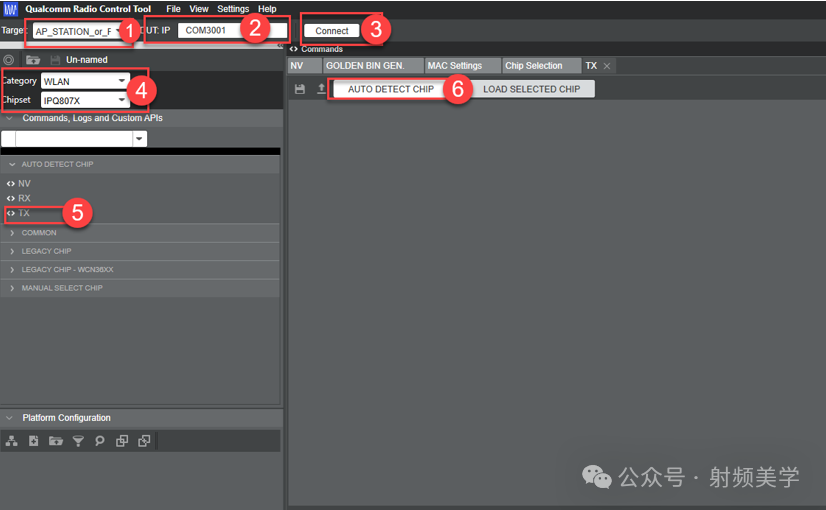Click the empty command search text field
The width and height of the screenshot is (826, 510).
[x=74, y=139]
